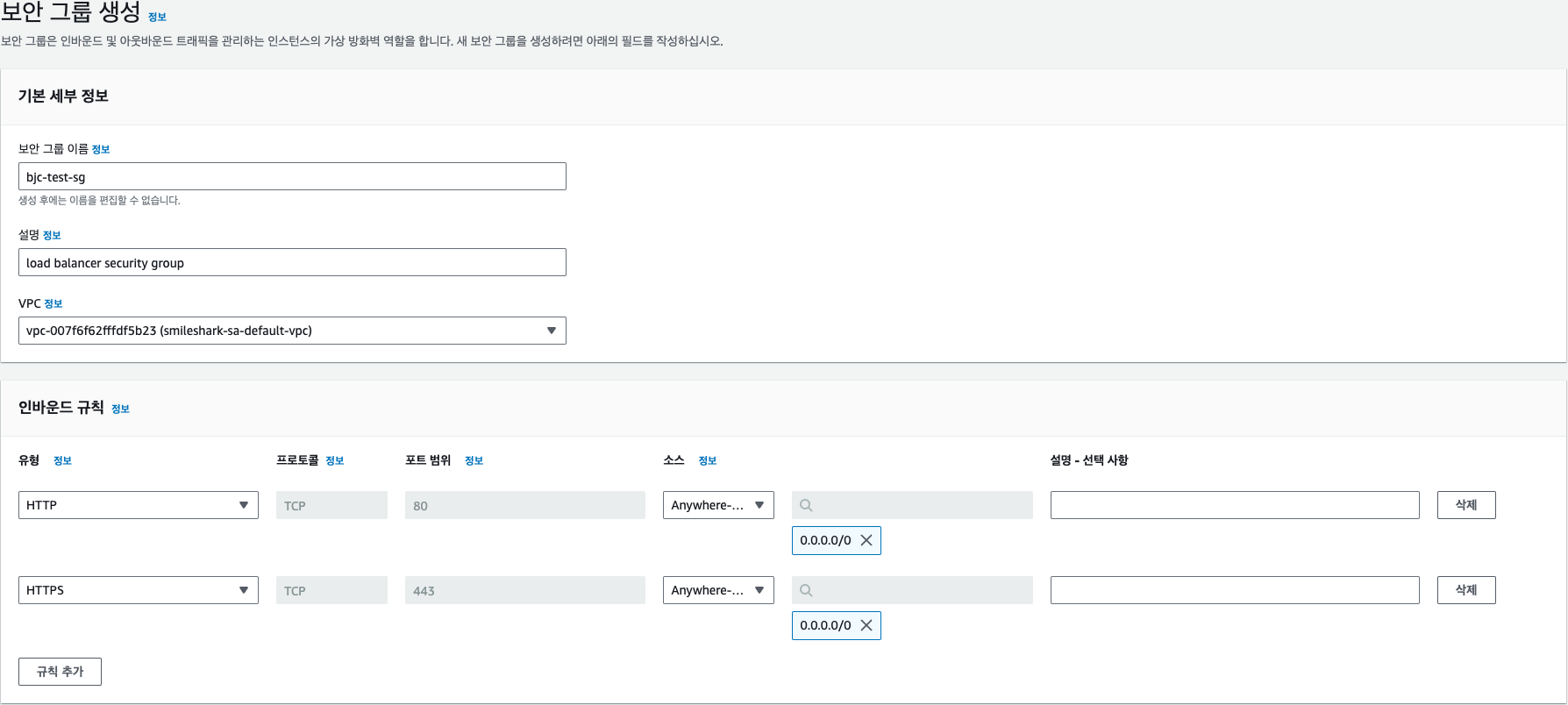The image size is (1568, 705).
Task: Open the VPC selection dropdown
Action: pyautogui.click(x=292, y=331)
